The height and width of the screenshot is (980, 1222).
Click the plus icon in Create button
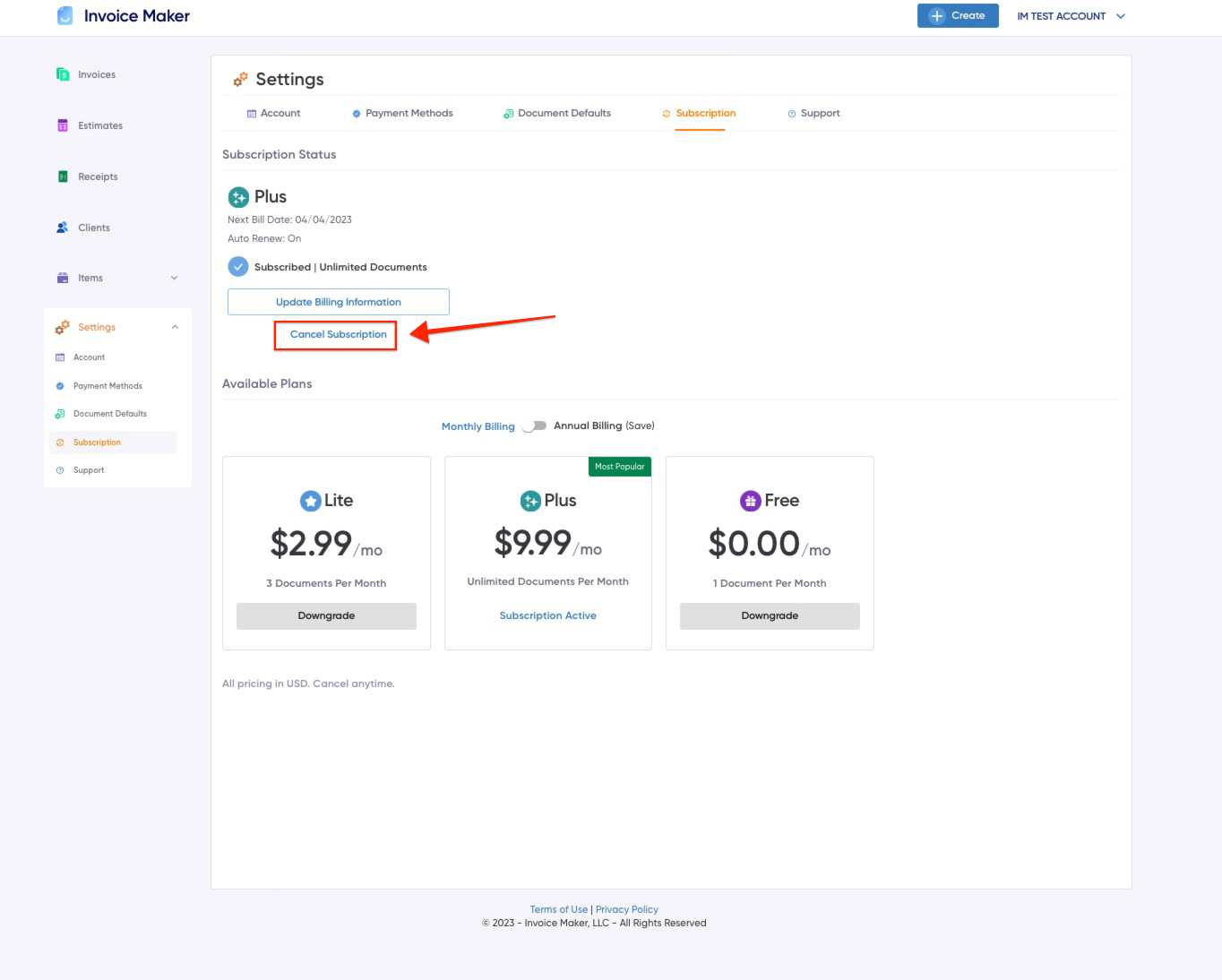pyautogui.click(x=937, y=16)
